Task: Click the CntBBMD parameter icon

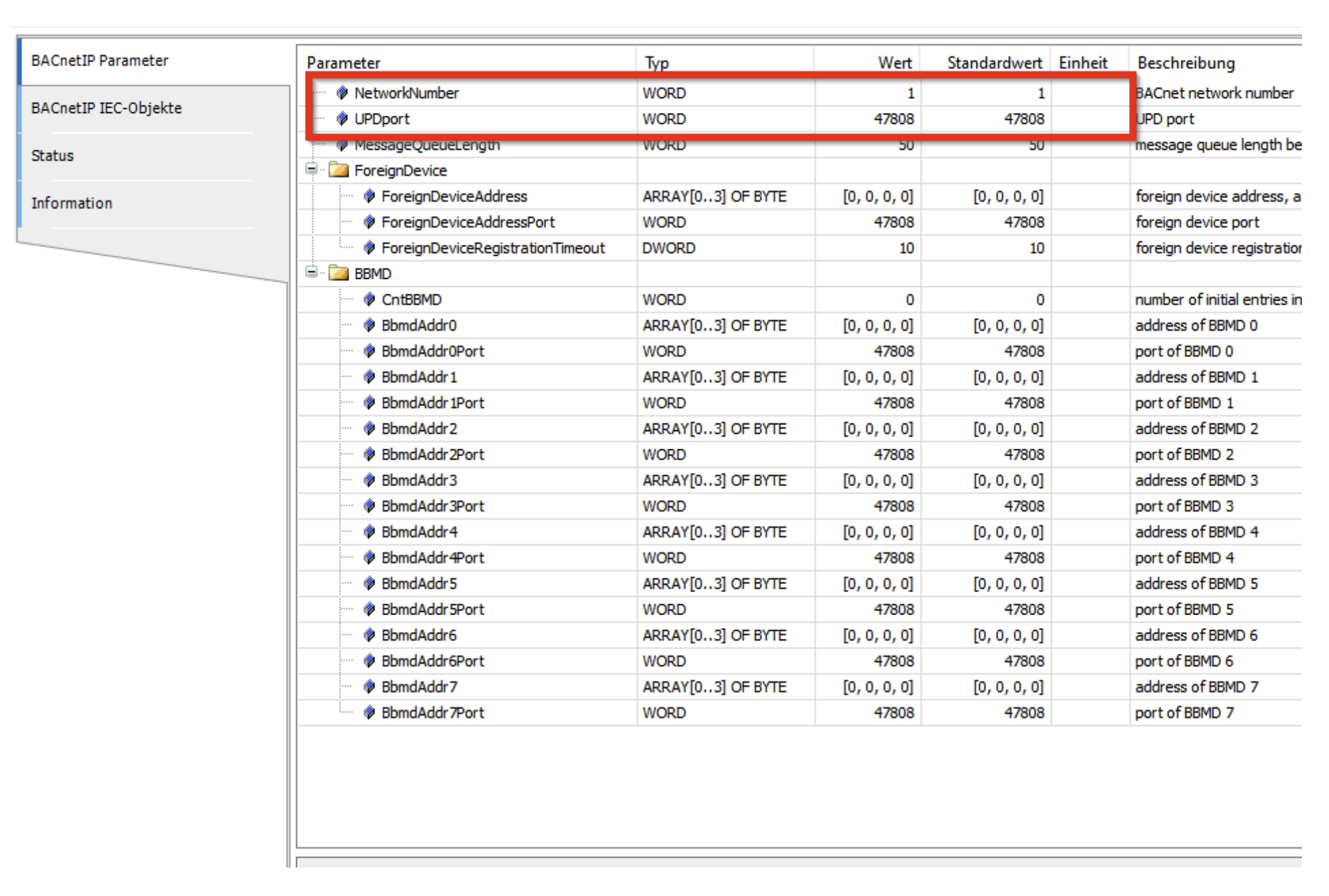Action: coord(369,299)
